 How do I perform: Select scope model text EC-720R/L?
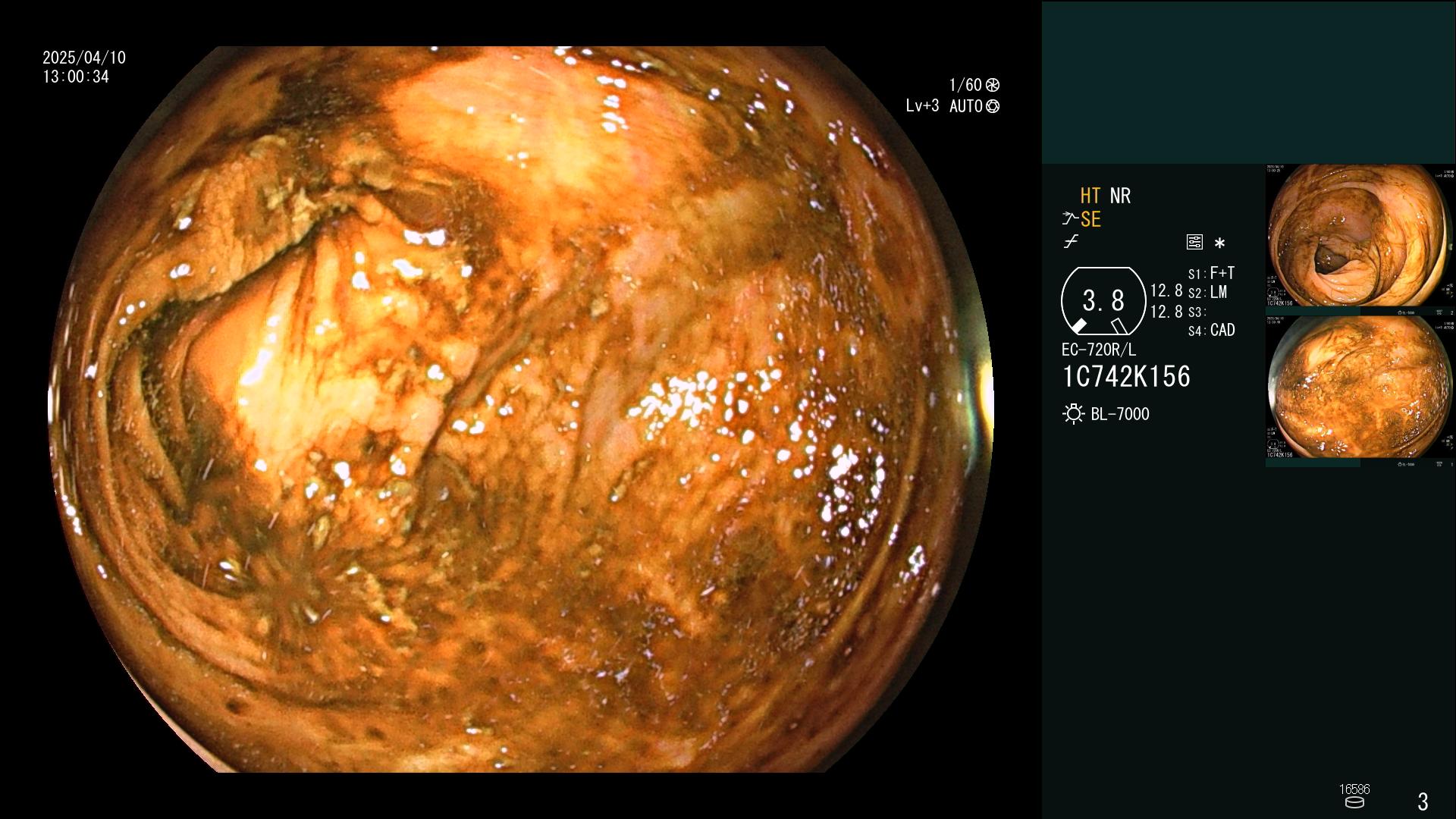point(1099,350)
